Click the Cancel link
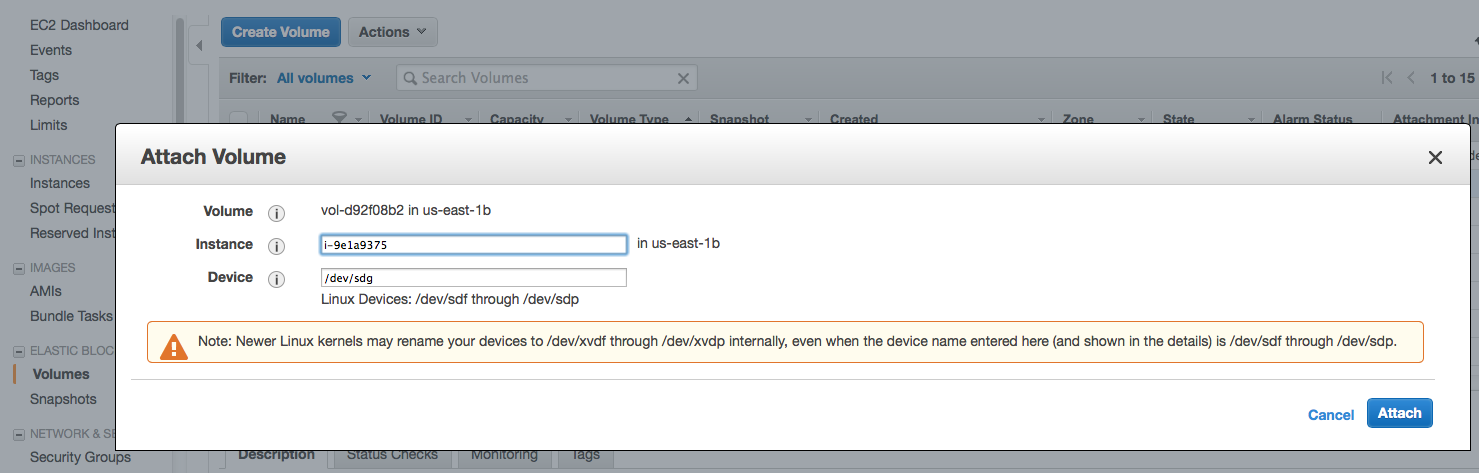Viewport: 1479px width, 473px height. [x=1331, y=415]
